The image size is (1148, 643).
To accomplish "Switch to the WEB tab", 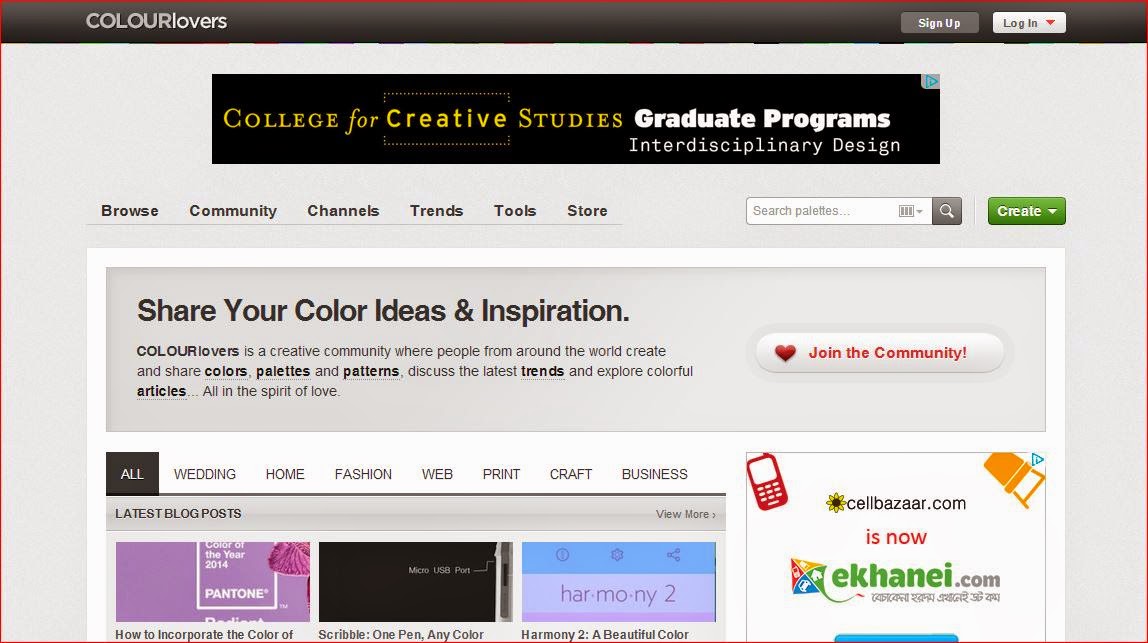I will coord(437,474).
